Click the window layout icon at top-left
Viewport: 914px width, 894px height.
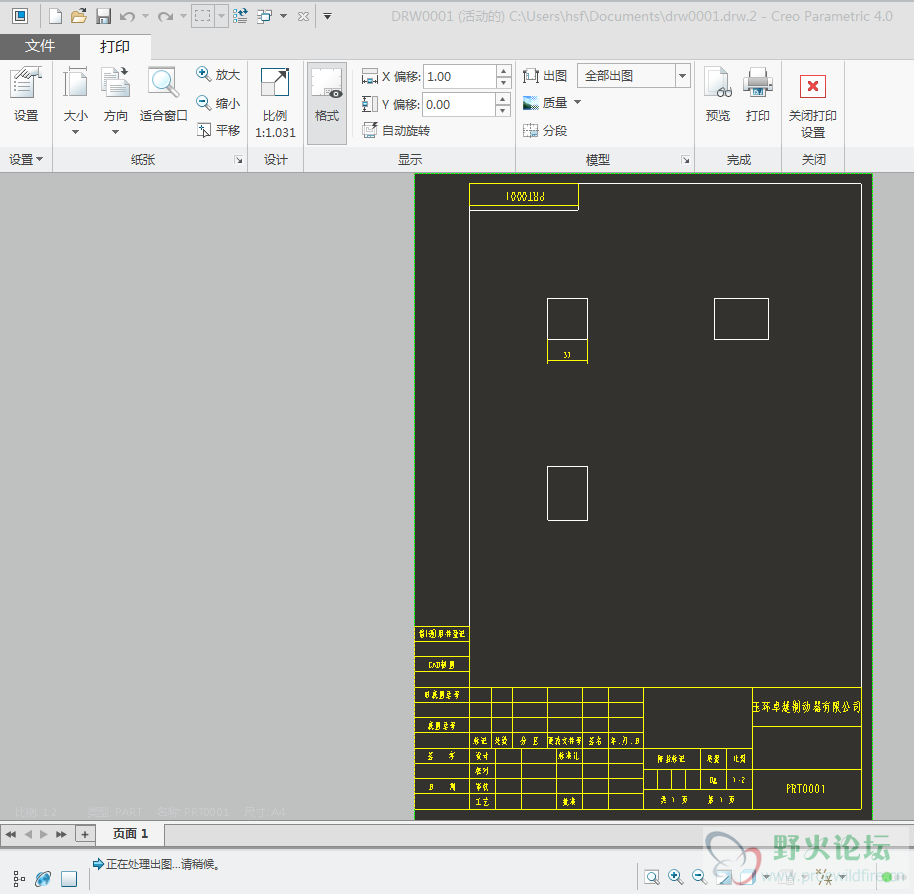click(x=20, y=16)
